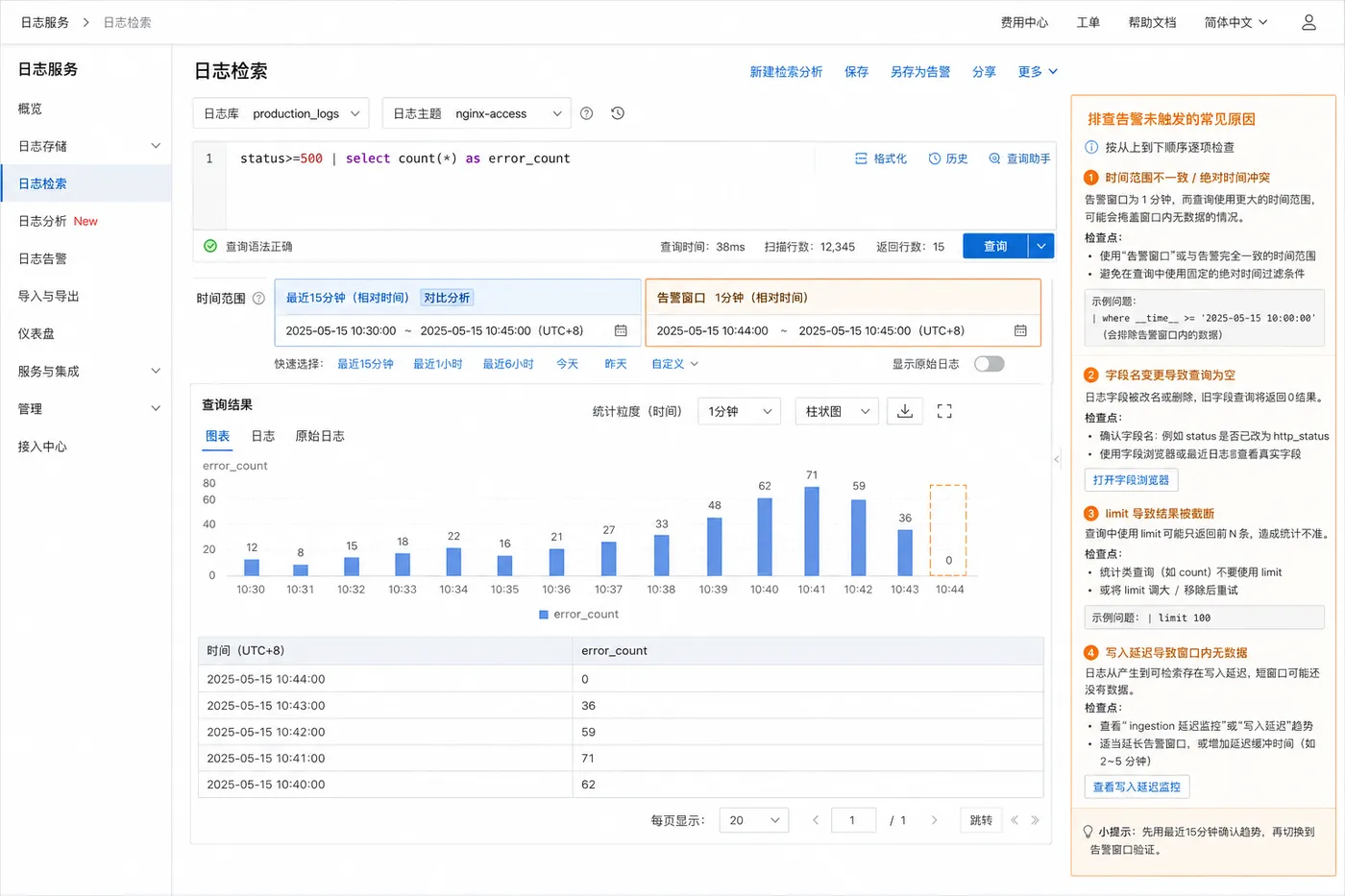1345x896 pixels.
Task: Expand 自定义 quick time selection
Action: pyautogui.click(x=674, y=364)
